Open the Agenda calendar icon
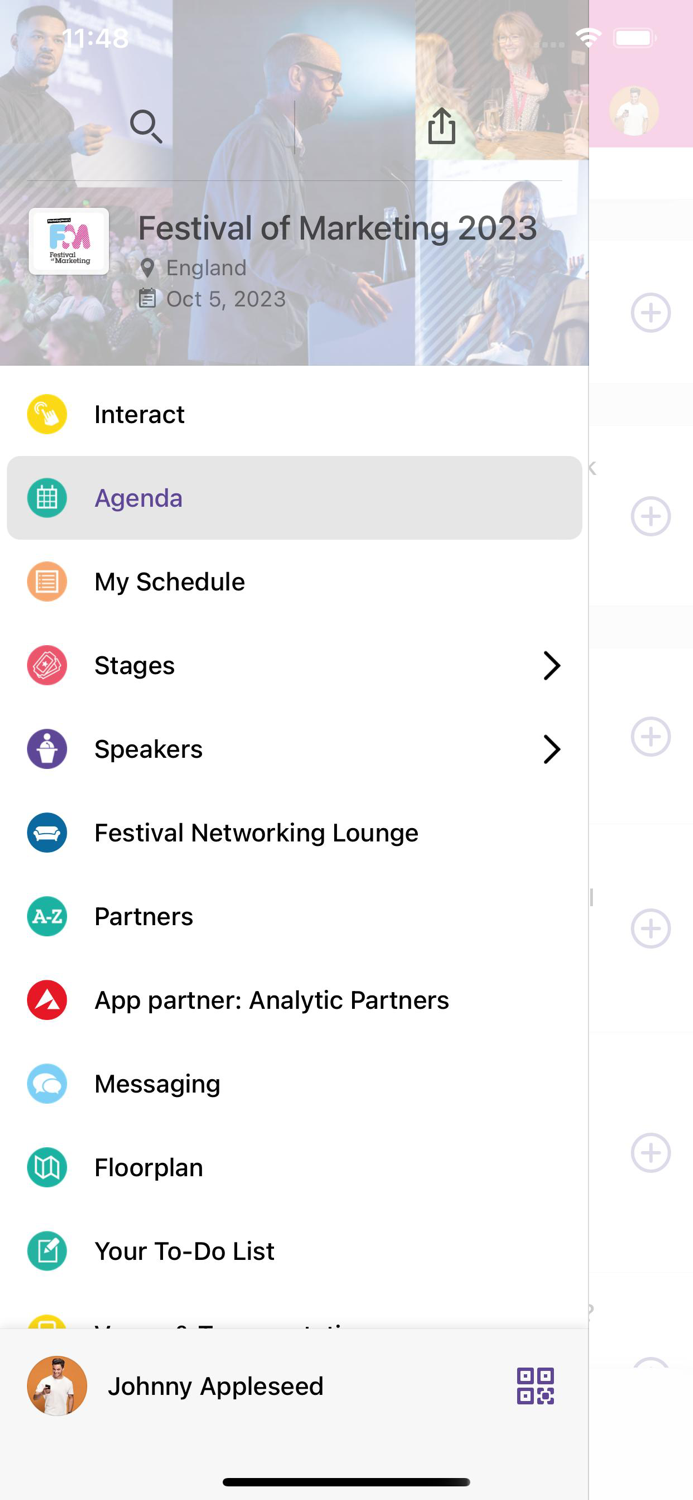This screenshot has width=693, height=1500. coord(46,497)
